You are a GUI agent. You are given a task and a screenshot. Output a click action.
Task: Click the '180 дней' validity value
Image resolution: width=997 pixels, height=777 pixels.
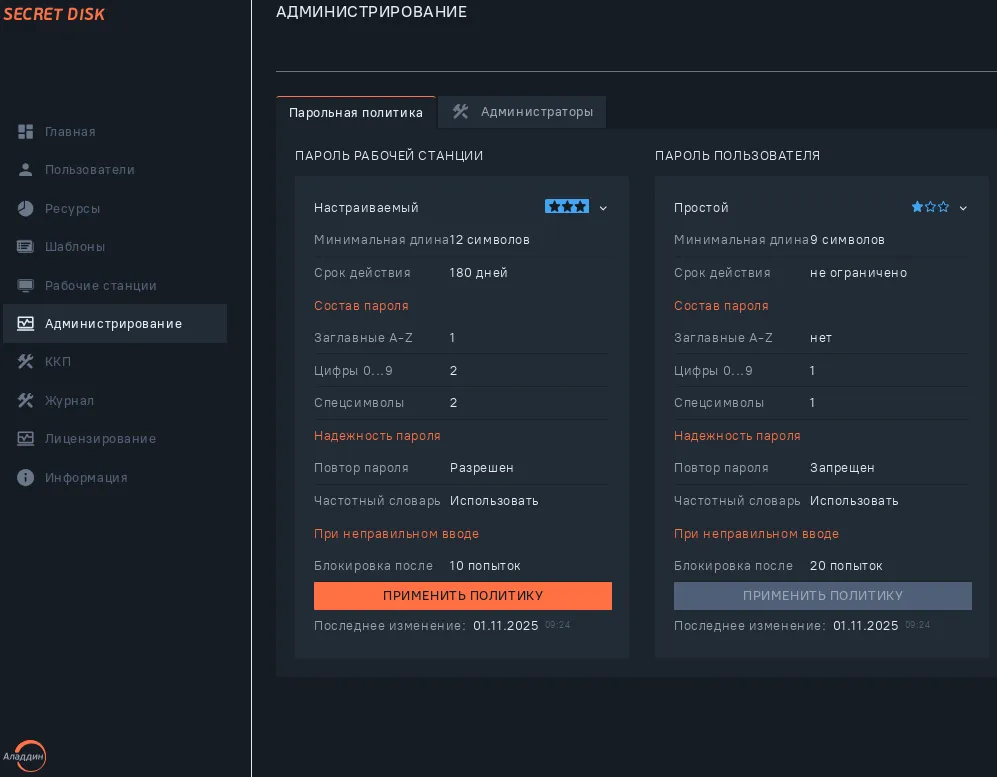[x=479, y=273]
